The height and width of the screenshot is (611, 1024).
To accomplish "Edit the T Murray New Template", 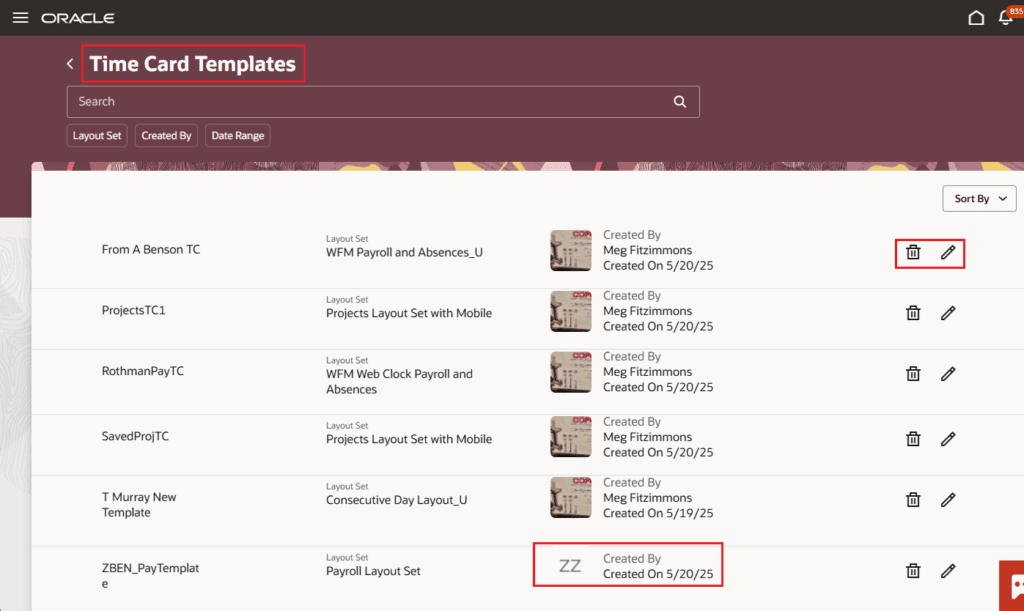I will click(x=948, y=500).
